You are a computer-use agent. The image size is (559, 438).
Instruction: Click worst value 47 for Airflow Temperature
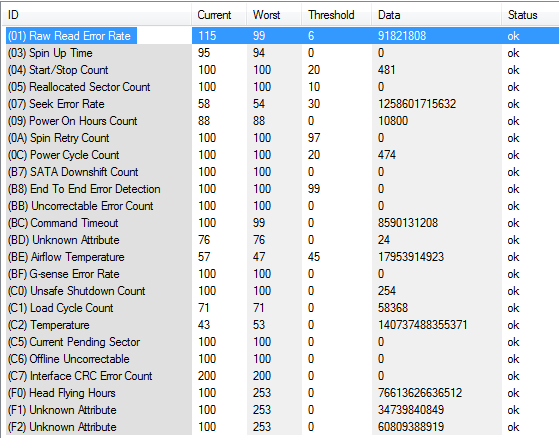[x=259, y=257]
